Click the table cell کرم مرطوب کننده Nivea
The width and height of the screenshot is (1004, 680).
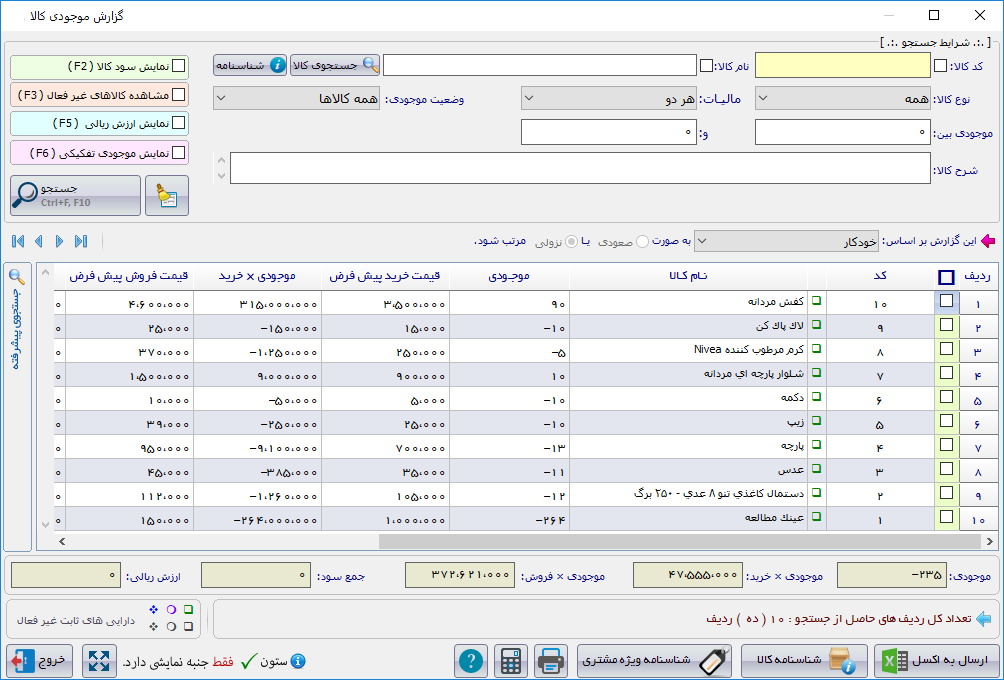point(688,350)
